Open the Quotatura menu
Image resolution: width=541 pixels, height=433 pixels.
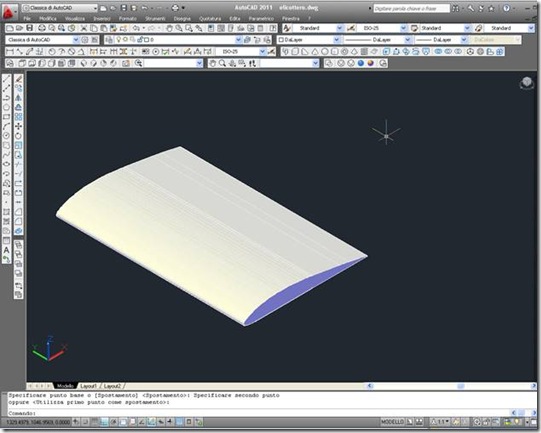point(210,18)
